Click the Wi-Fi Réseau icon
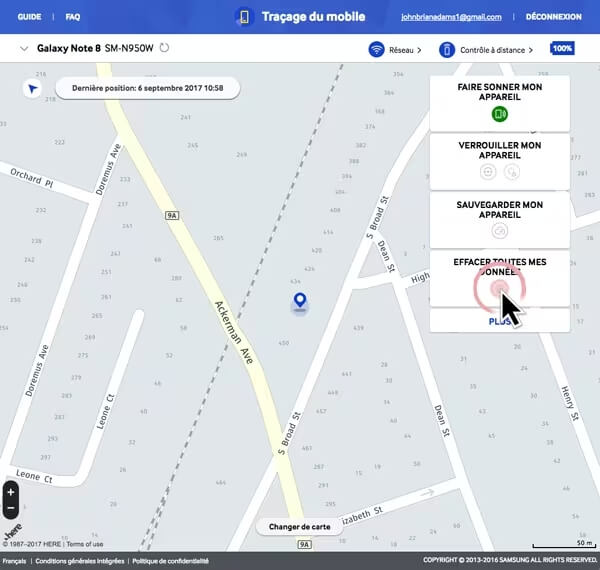 377,49
